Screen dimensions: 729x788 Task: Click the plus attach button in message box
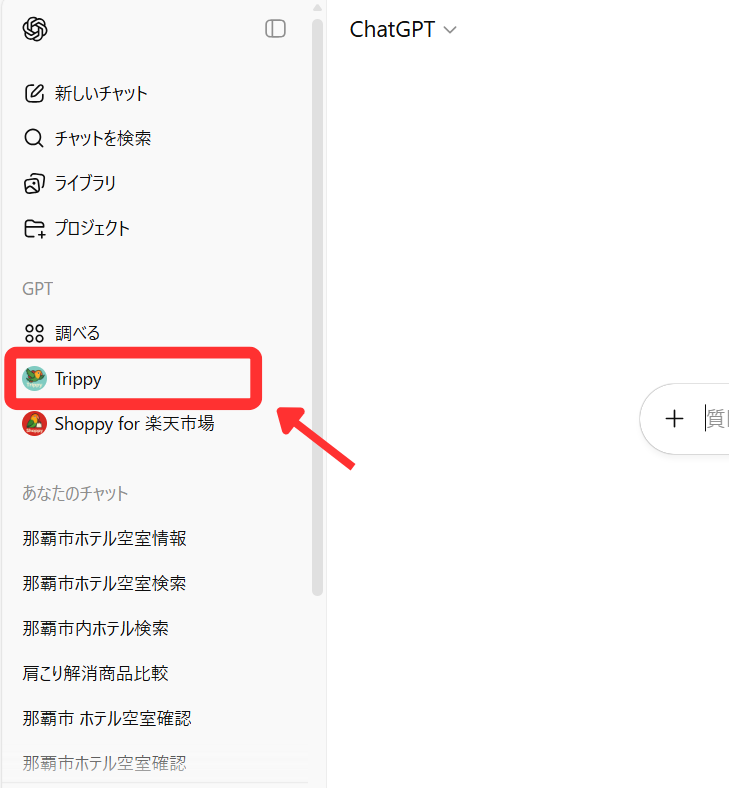674,419
